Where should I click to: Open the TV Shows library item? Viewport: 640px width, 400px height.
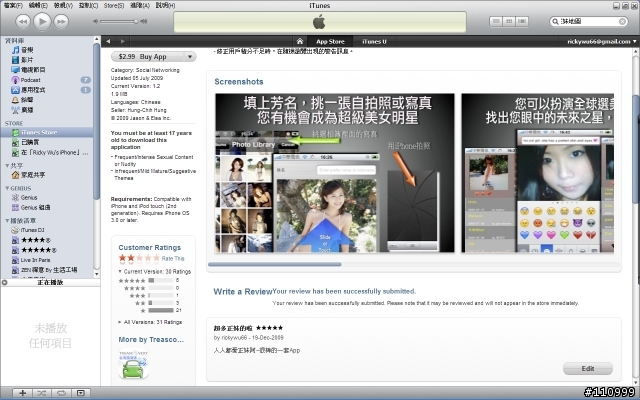click(29, 70)
